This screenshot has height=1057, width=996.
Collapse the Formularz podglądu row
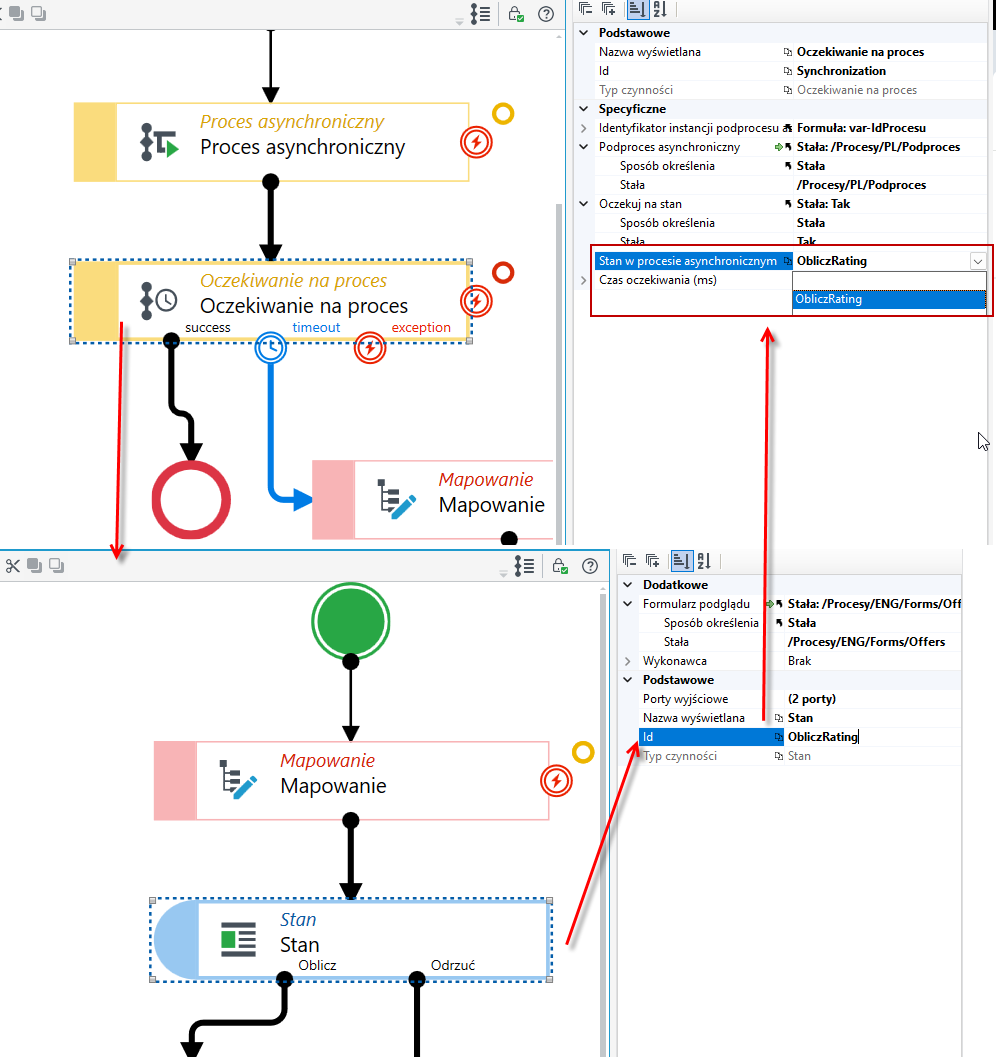(627, 604)
